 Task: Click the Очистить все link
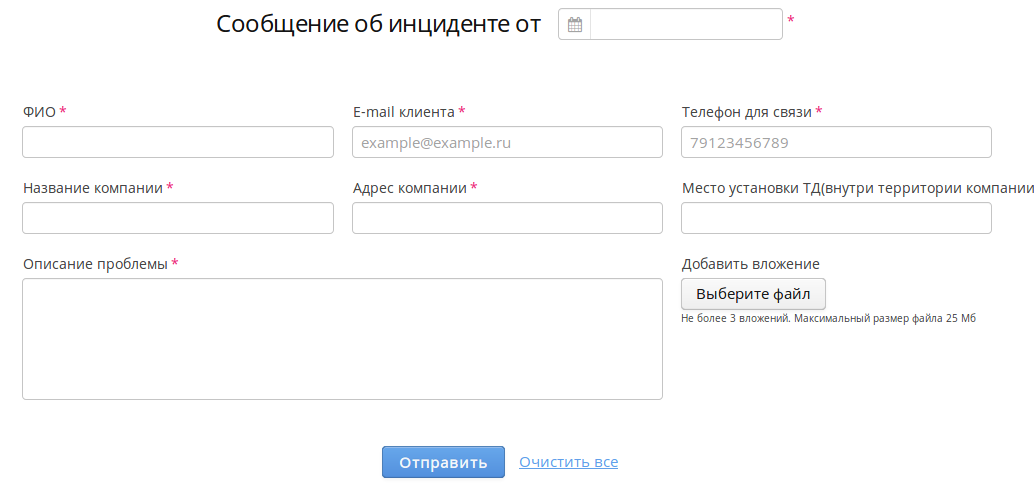click(568, 462)
